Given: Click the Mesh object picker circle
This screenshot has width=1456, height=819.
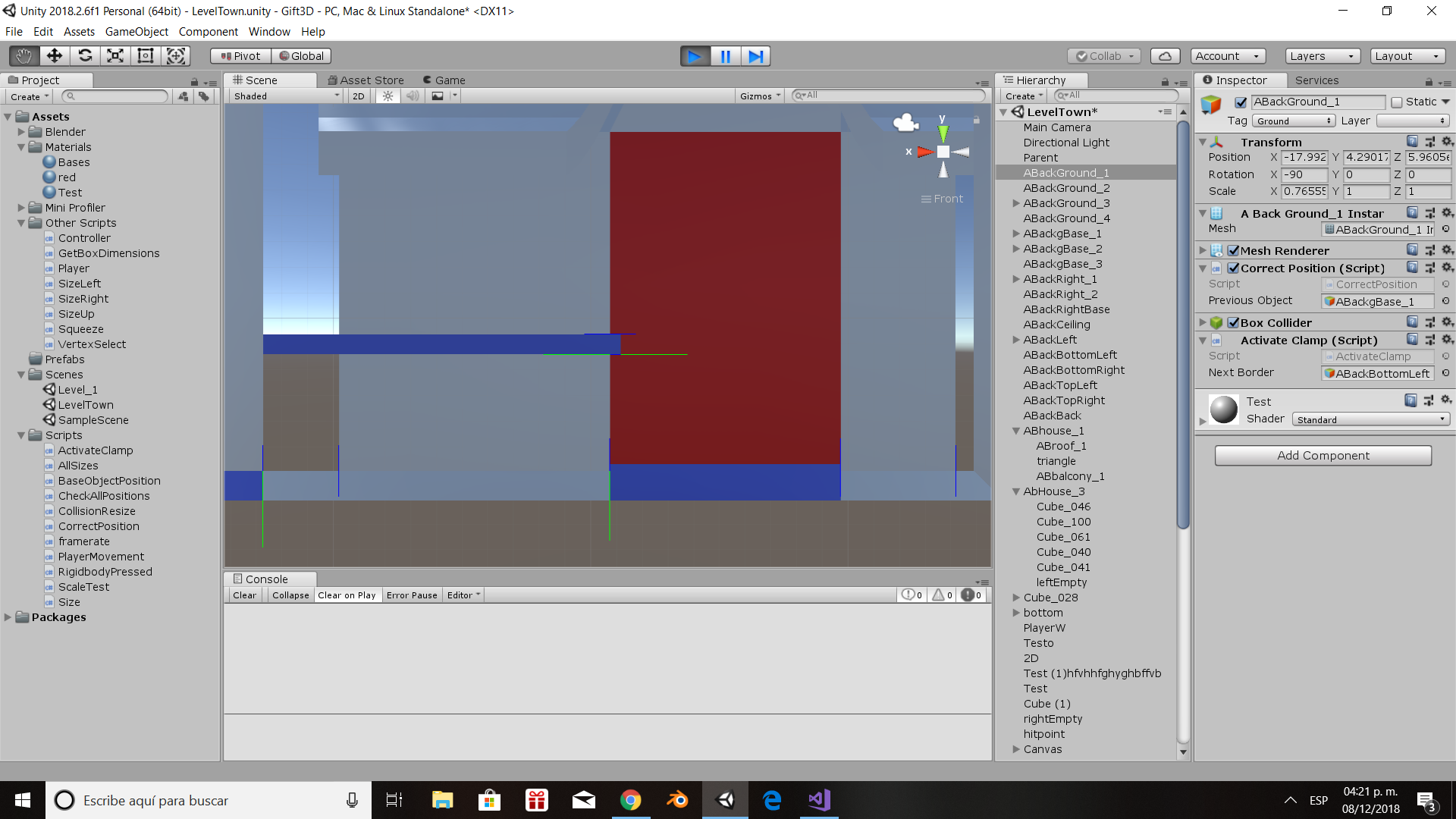Looking at the screenshot, I should pos(1445,229).
